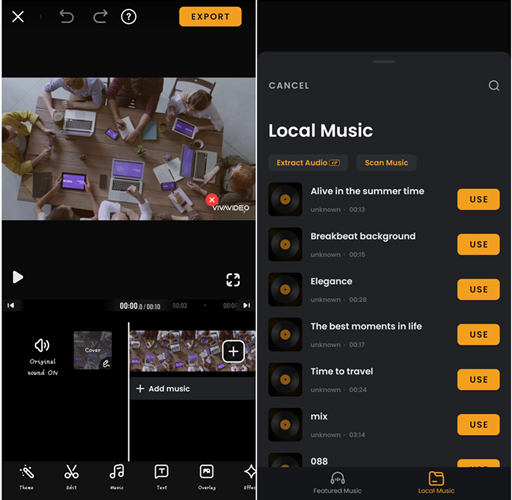
Task: Tap Scan Music button
Action: tap(386, 163)
